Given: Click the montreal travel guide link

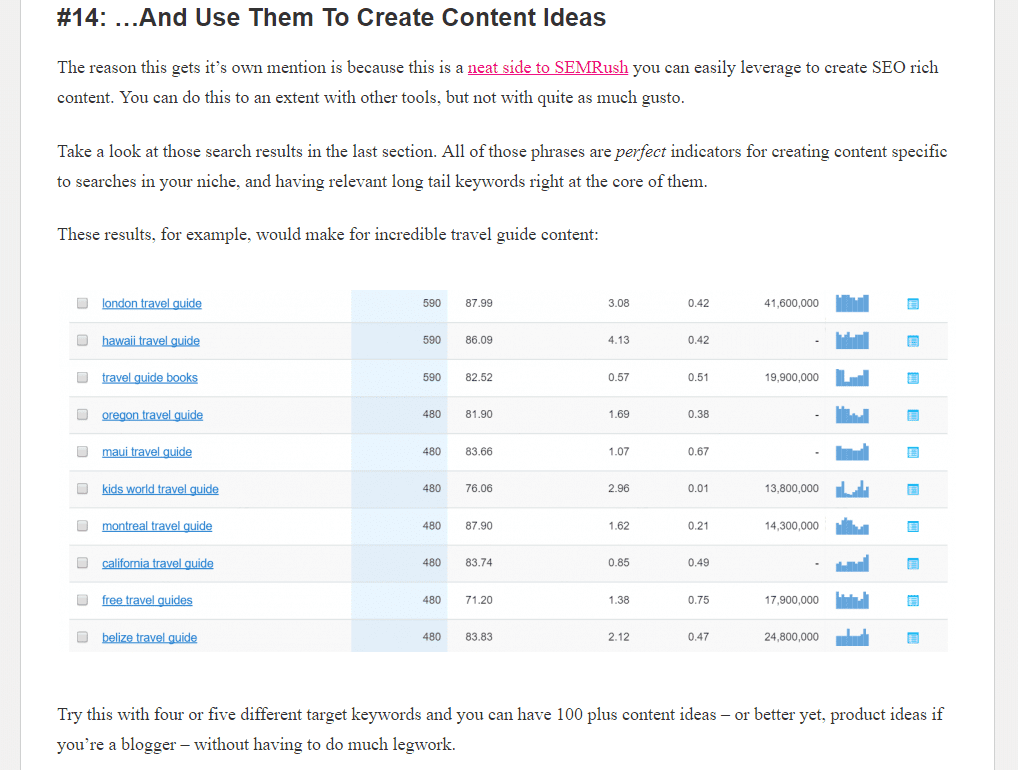Looking at the screenshot, I should (157, 526).
